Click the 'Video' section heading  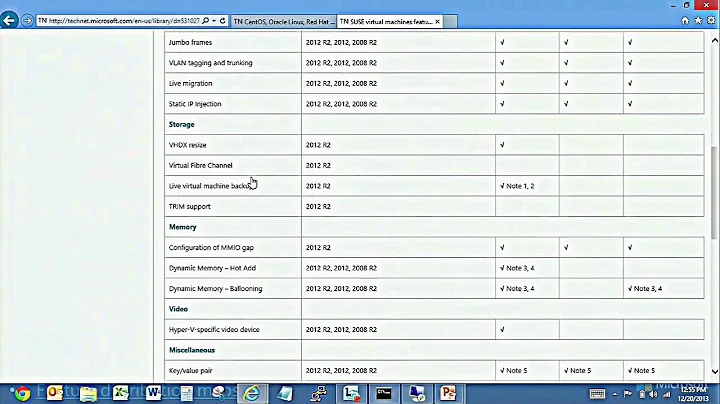pyautogui.click(x=178, y=309)
